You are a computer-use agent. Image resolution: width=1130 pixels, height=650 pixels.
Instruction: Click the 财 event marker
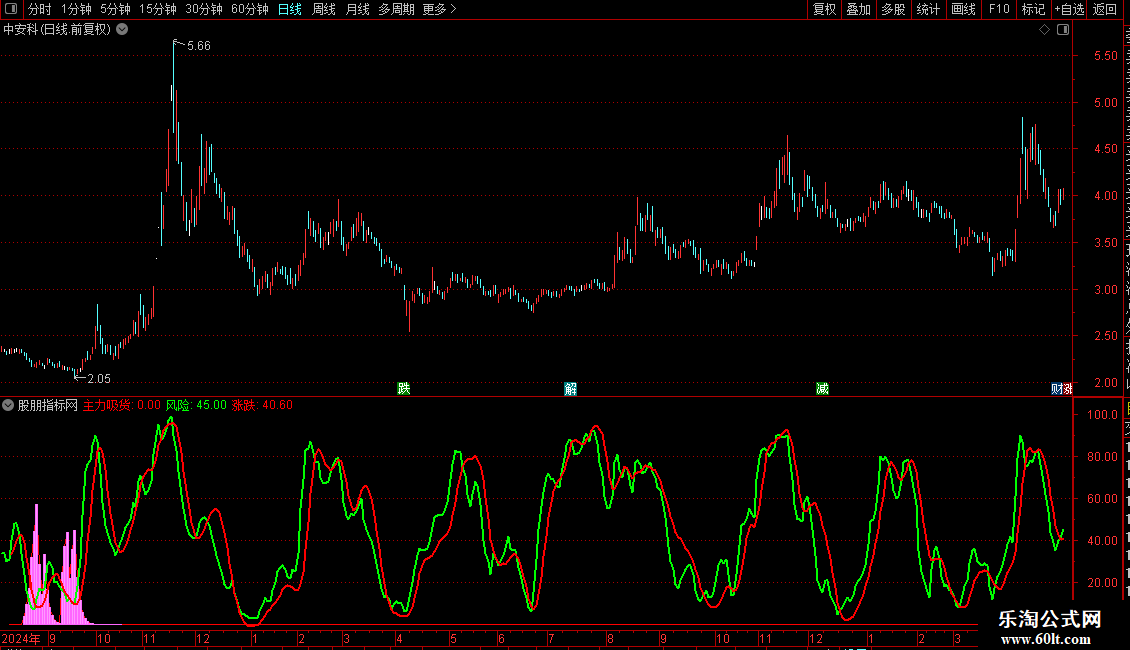(x=1056, y=389)
